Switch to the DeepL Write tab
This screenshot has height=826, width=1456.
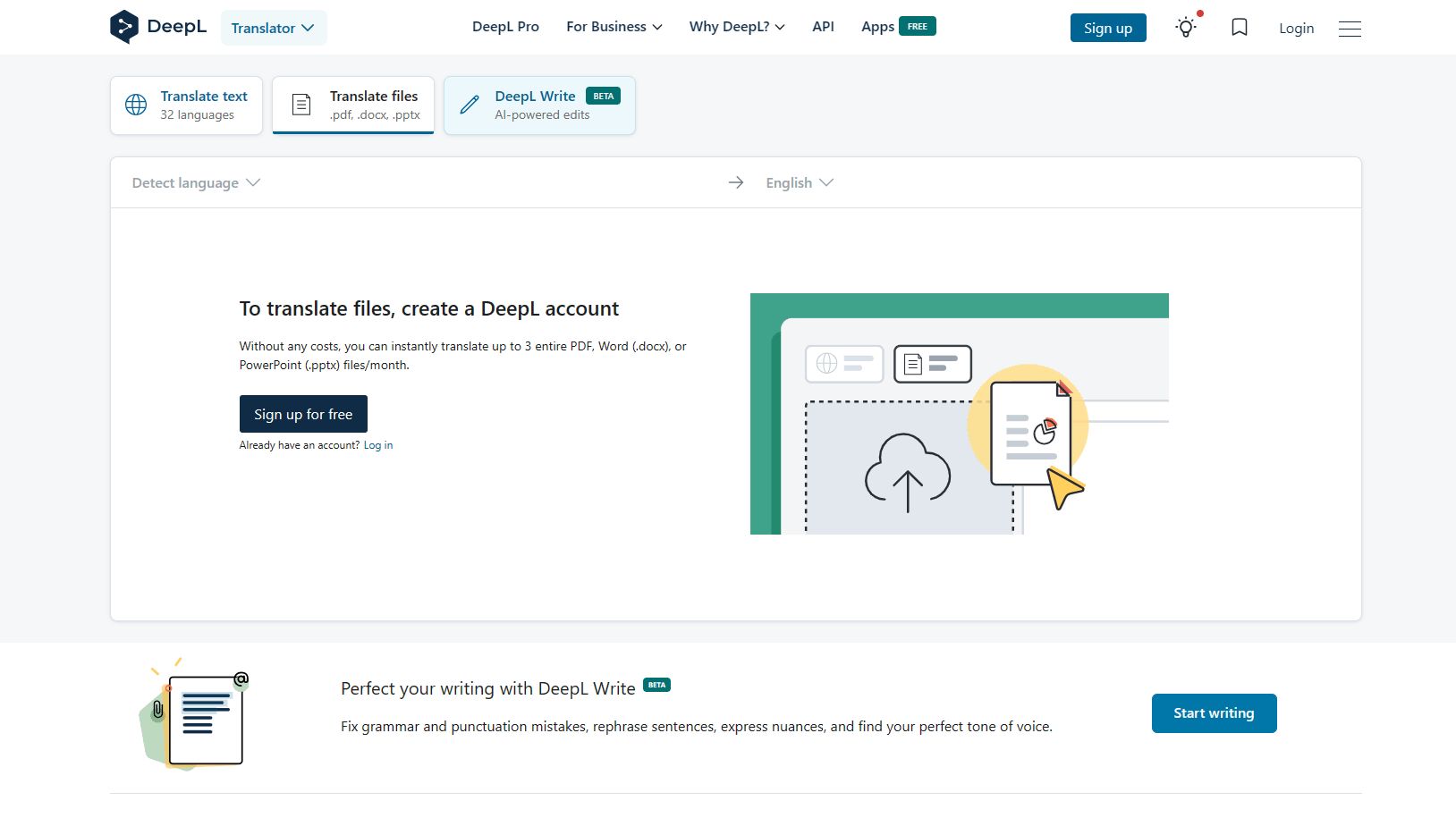[539, 105]
